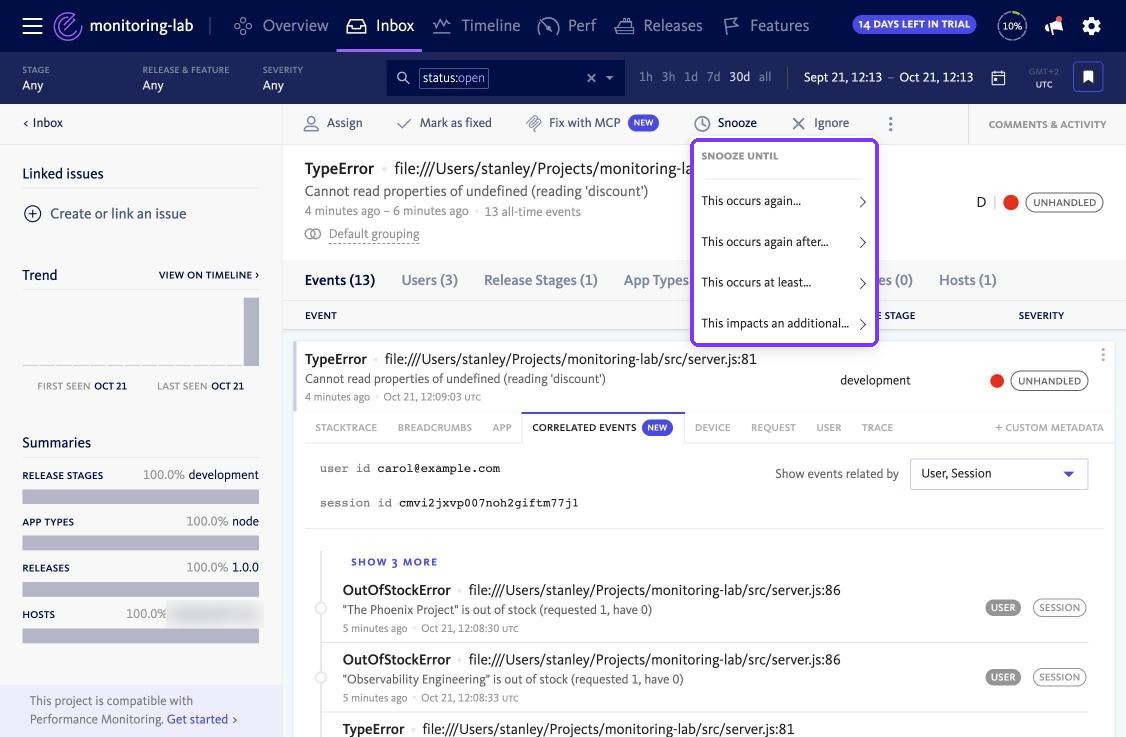
Task: Click the trend chart bar
Action: [x=251, y=332]
